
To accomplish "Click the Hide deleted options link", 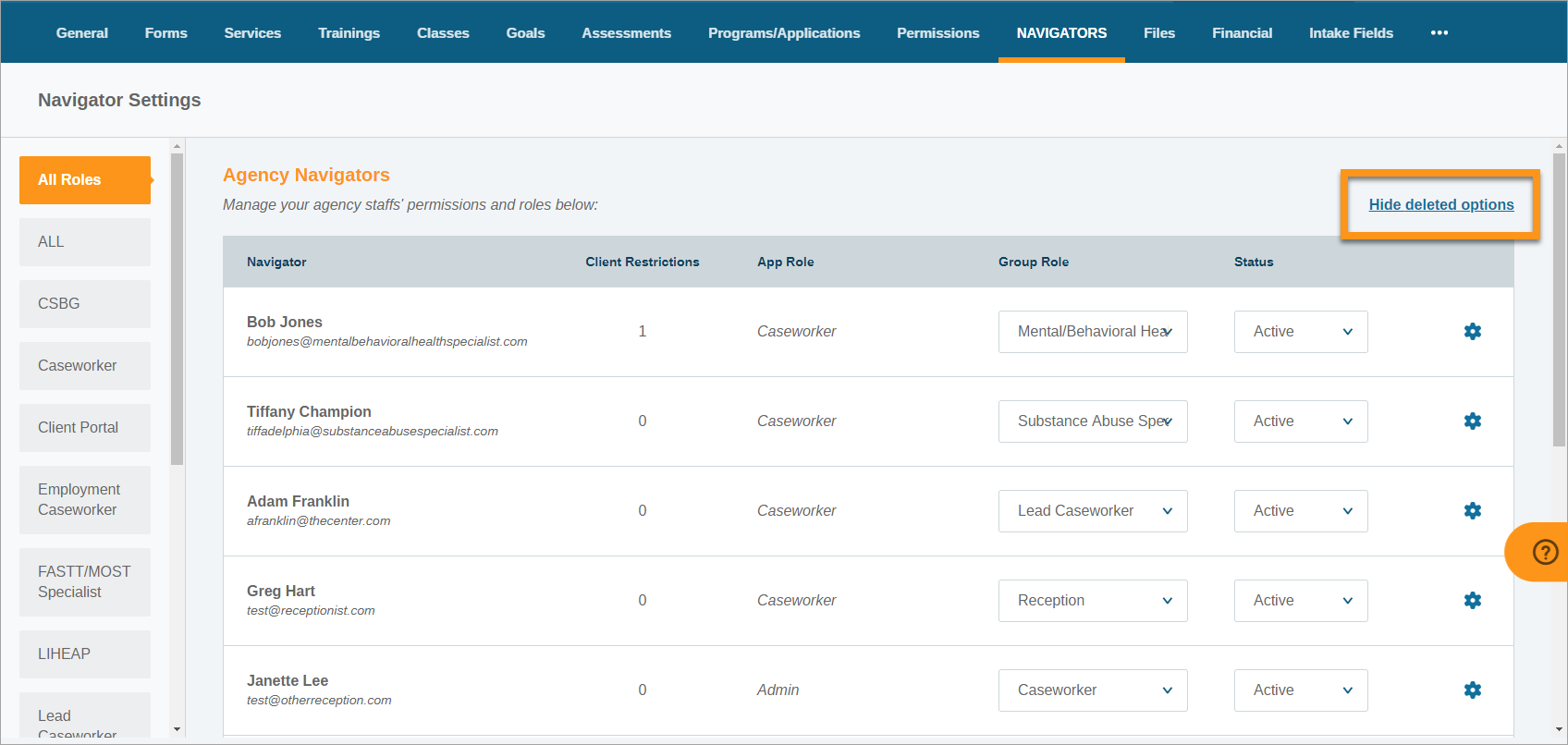I will 1440,205.
